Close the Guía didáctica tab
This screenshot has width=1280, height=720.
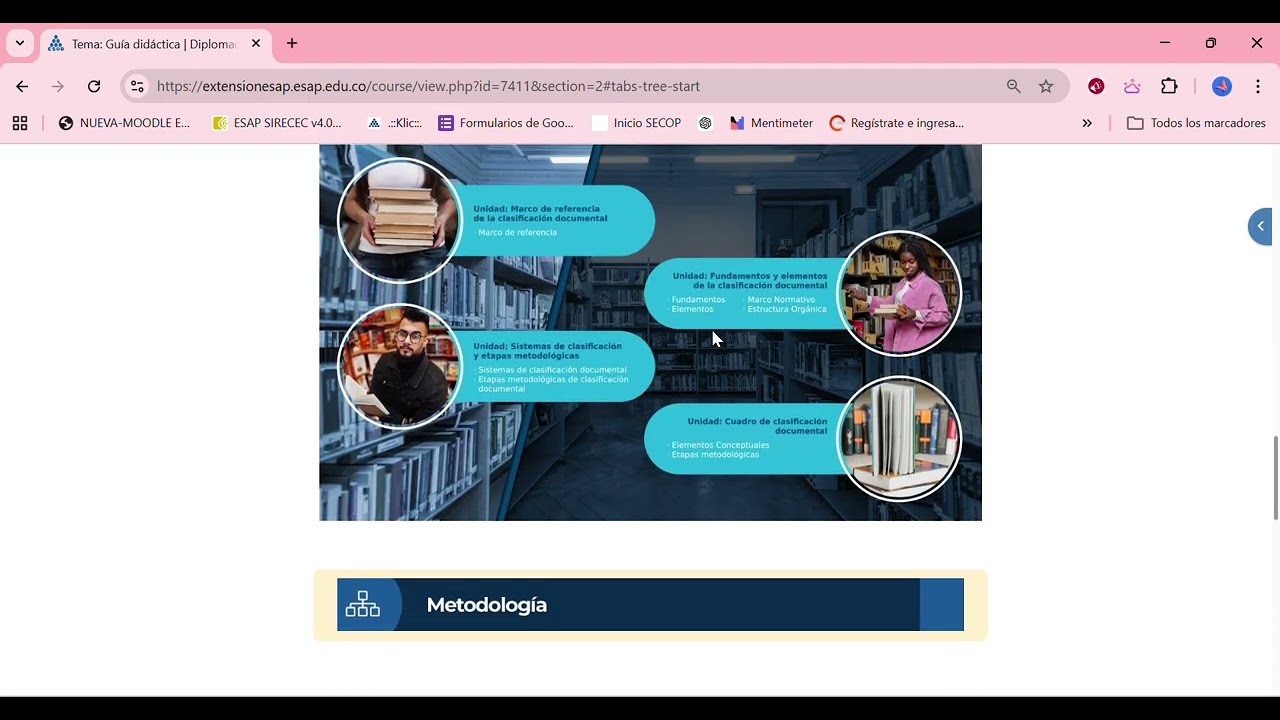click(256, 44)
